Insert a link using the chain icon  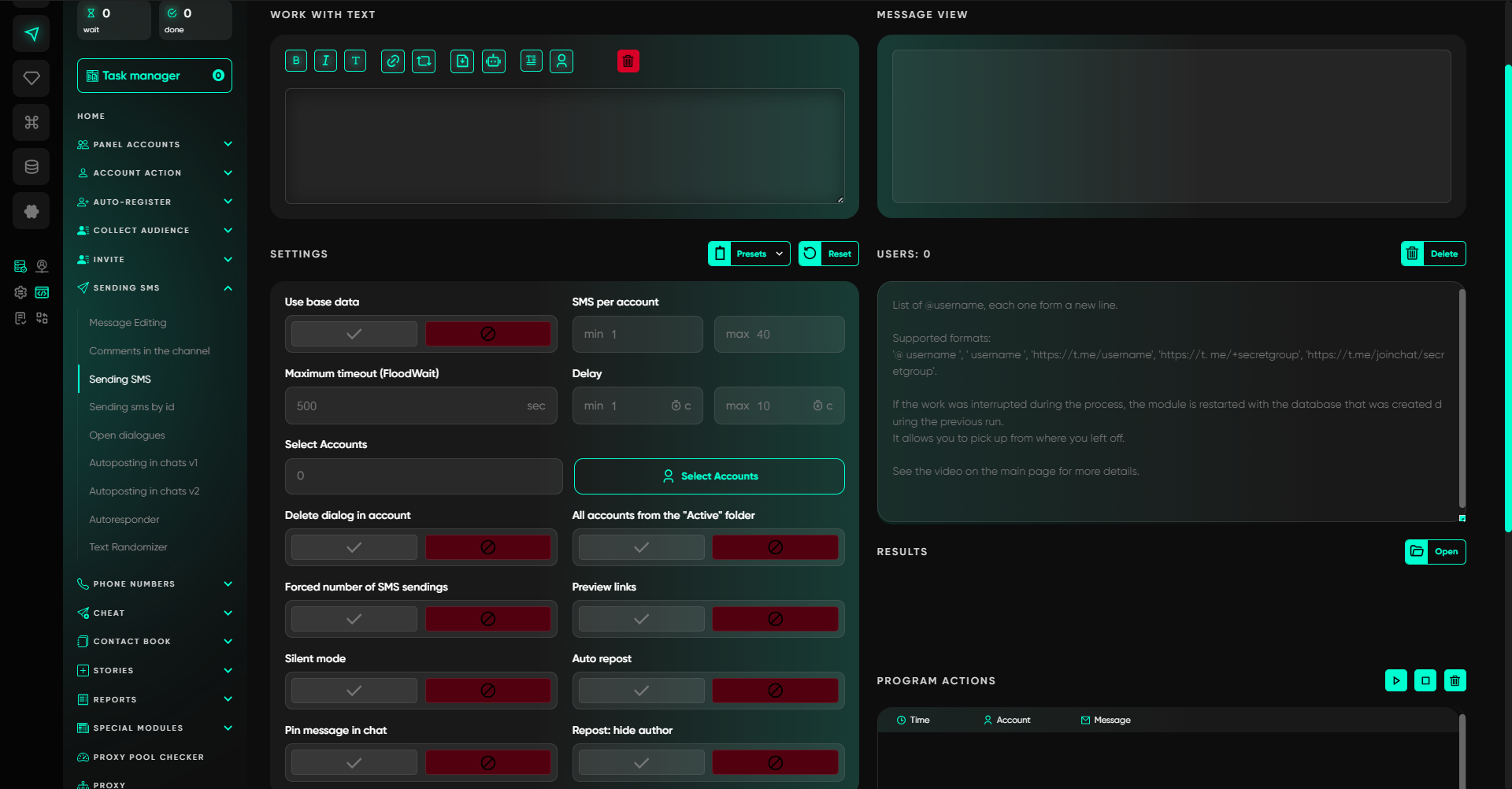(393, 61)
